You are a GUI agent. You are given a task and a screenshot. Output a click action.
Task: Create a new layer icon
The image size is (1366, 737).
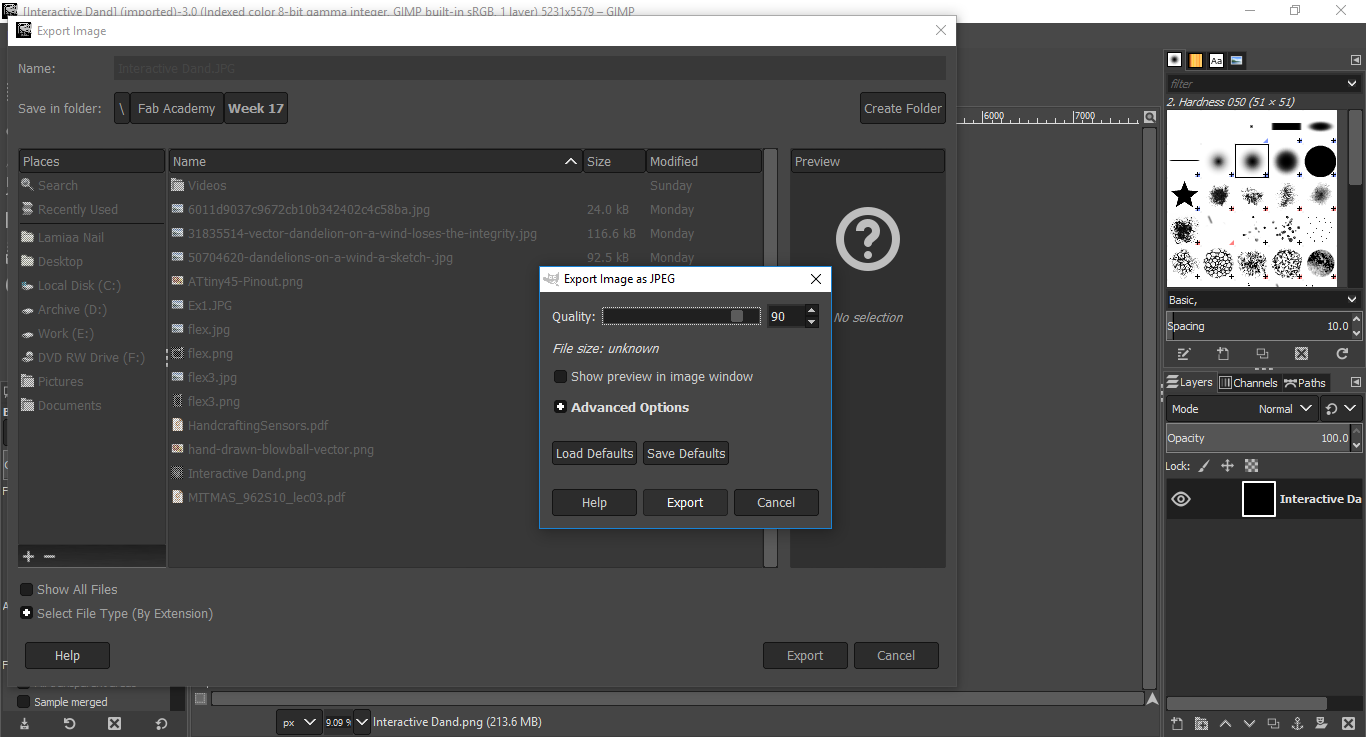(x=1177, y=724)
